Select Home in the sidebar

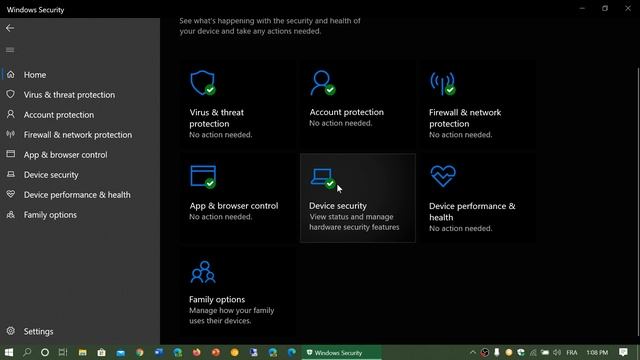pos(80,75)
